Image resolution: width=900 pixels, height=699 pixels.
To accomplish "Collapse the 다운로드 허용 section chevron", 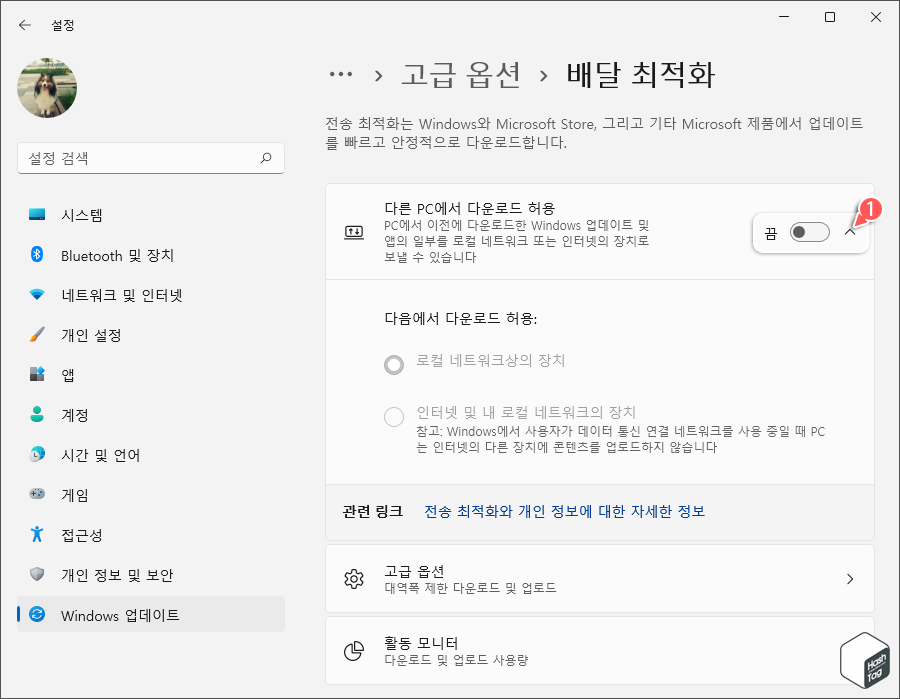I will tap(850, 232).
